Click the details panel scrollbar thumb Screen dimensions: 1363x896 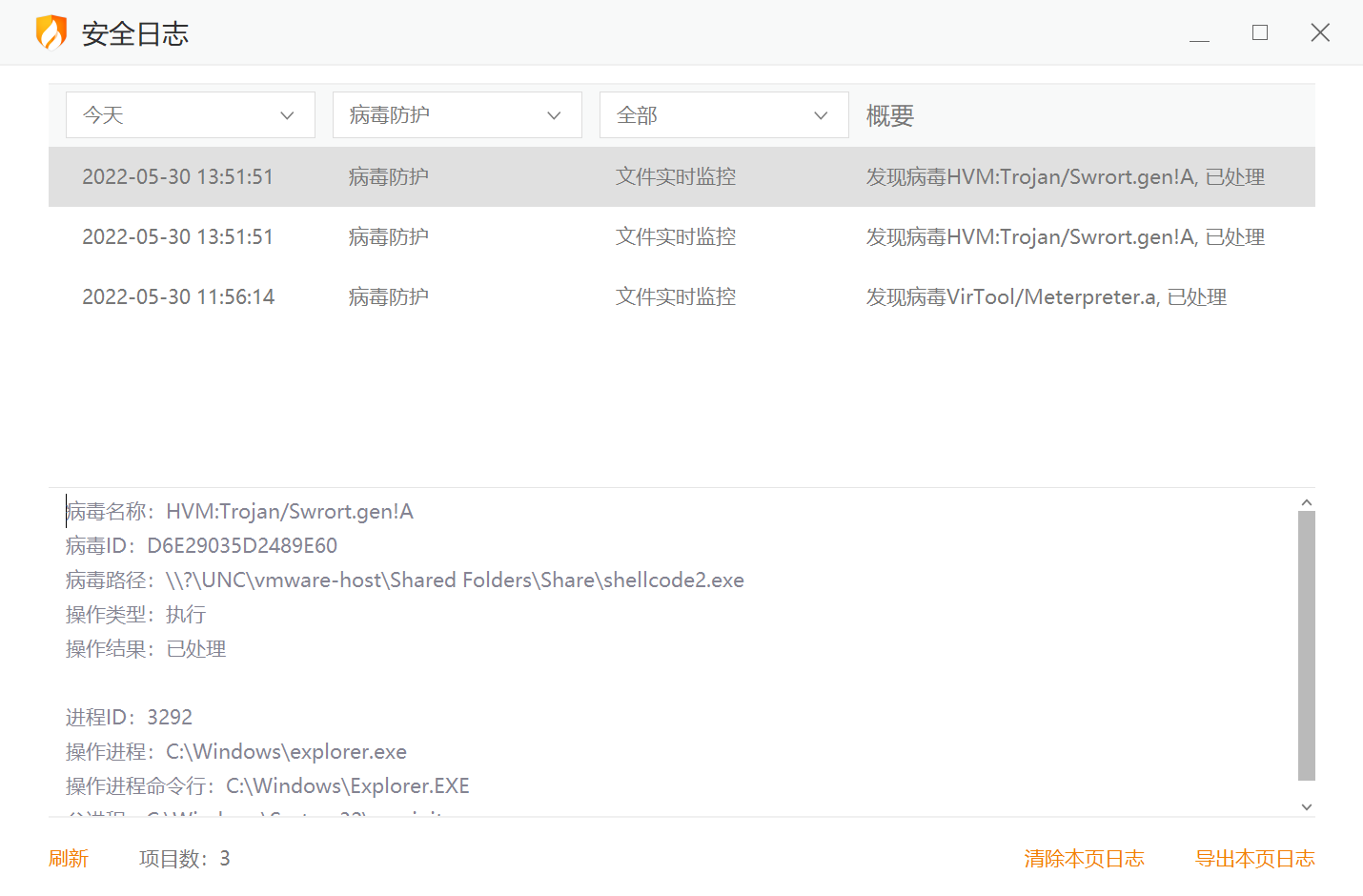1307,645
